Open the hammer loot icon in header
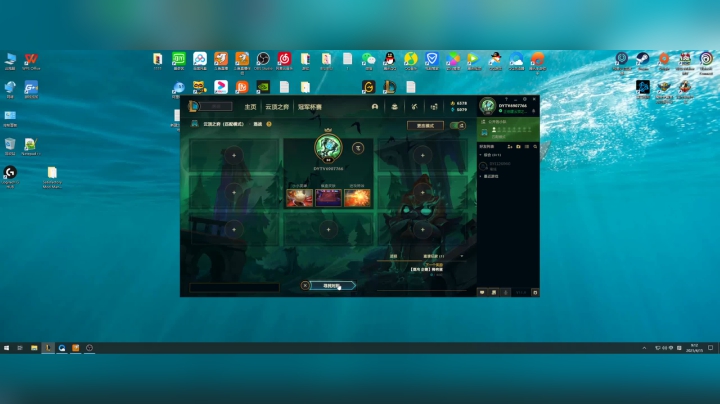The image size is (720, 404). 414,107
